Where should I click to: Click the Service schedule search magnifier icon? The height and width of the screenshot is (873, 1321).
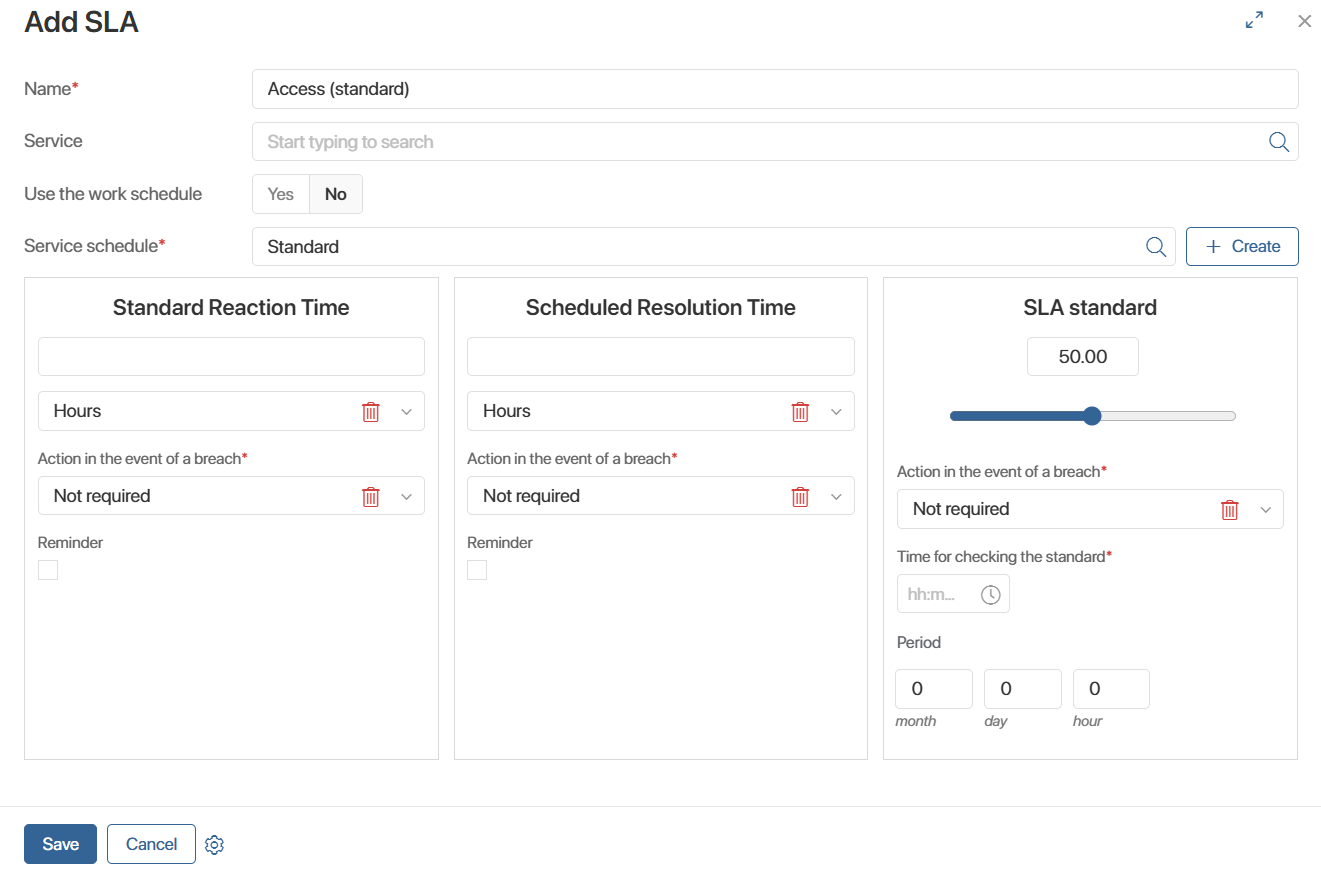tap(1155, 247)
